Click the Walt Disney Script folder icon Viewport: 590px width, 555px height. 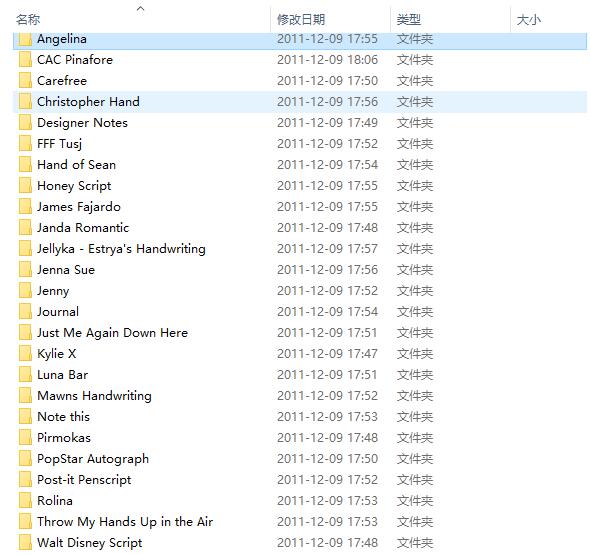tap(25, 543)
